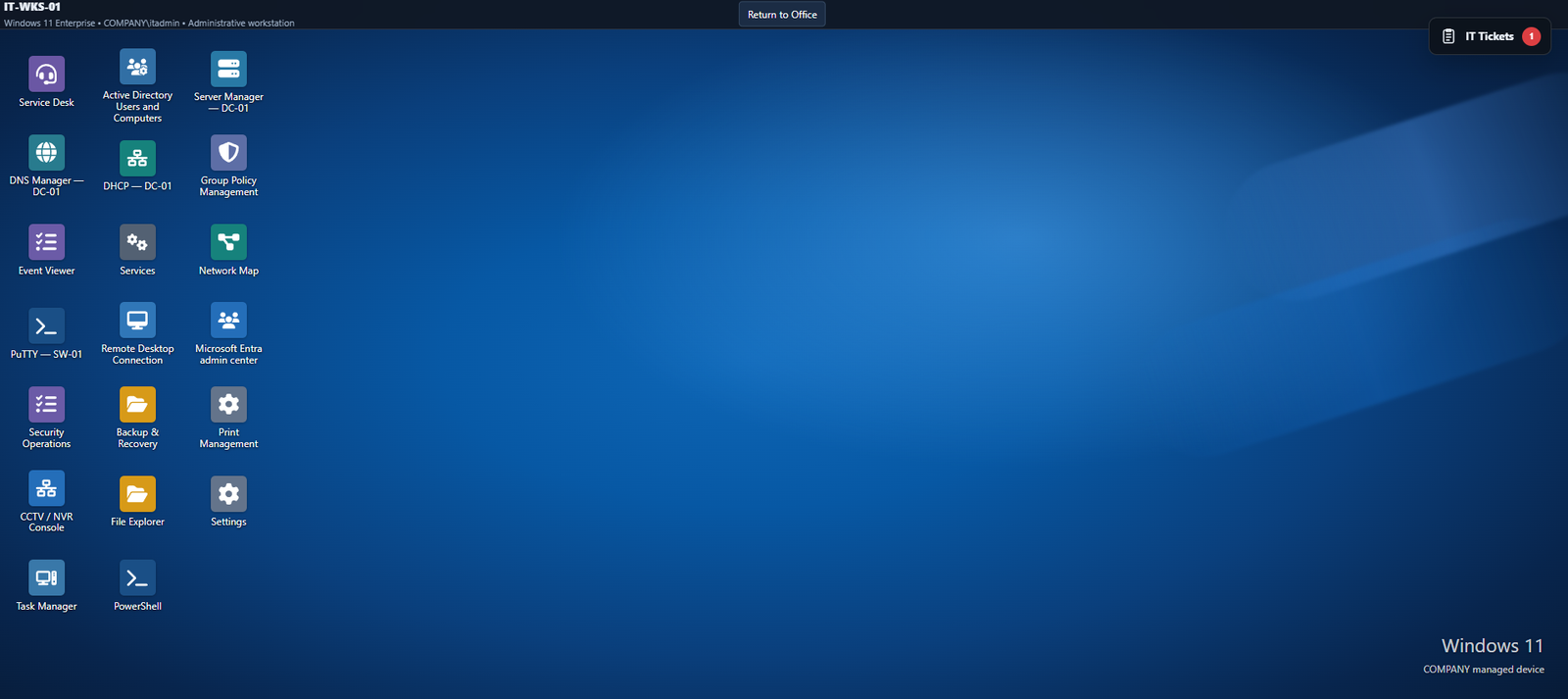Screen dimensions: 1568x699
Task: Open the Services desktop icon
Action: [x=137, y=242]
